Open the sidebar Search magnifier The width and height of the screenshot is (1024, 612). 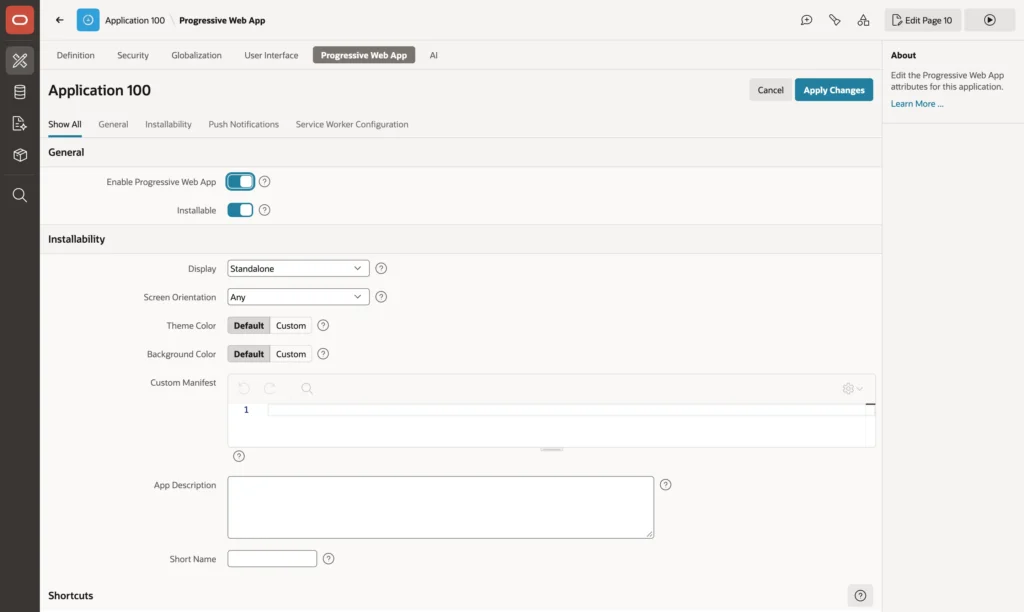(20, 195)
